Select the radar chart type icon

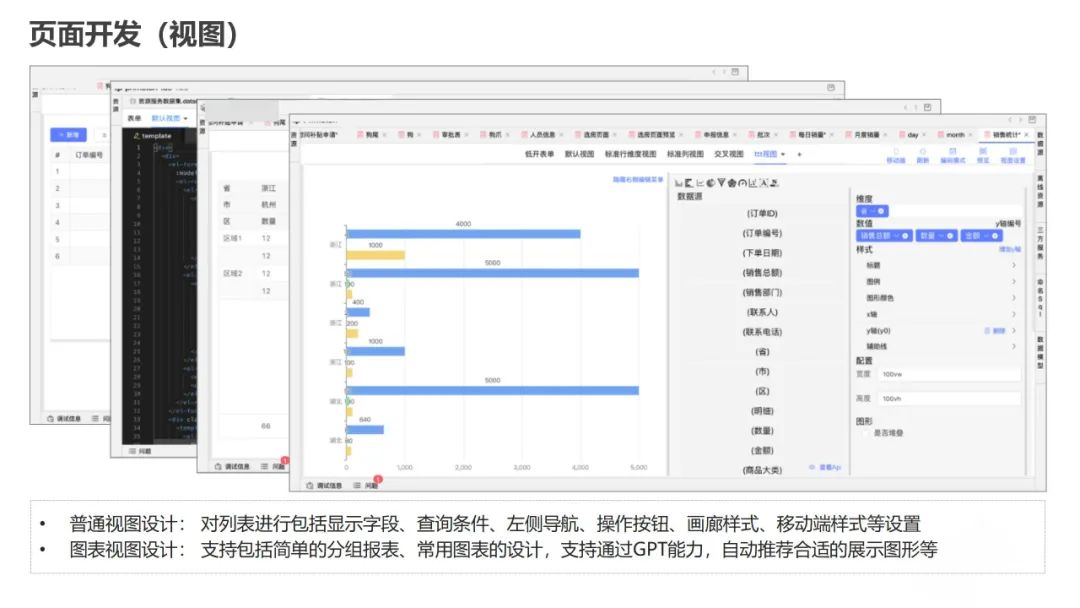[x=731, y=182]
